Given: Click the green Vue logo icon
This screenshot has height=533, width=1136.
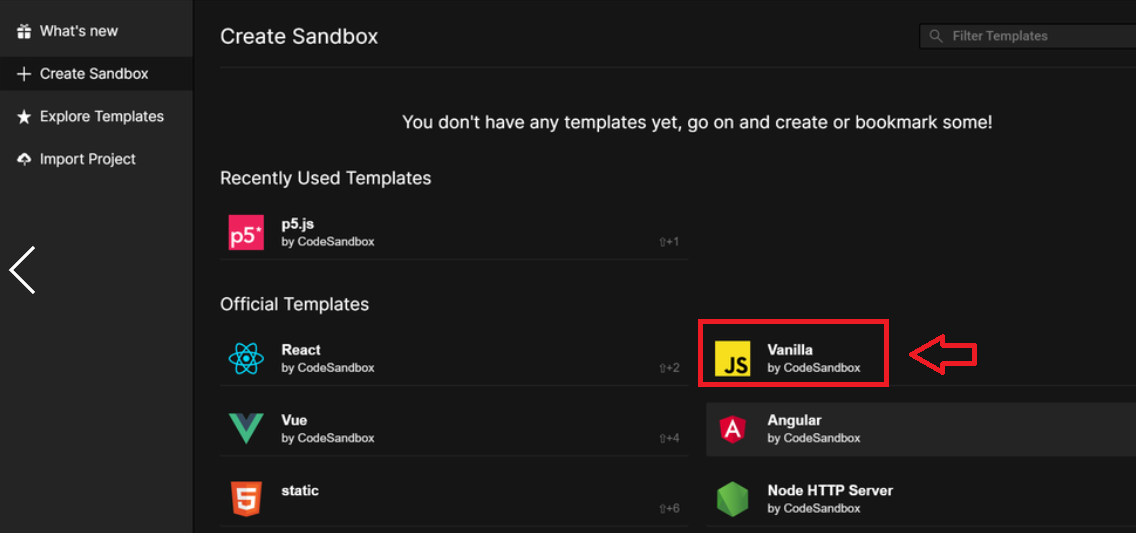Looking at the screenshot, I should coord(246,428).
